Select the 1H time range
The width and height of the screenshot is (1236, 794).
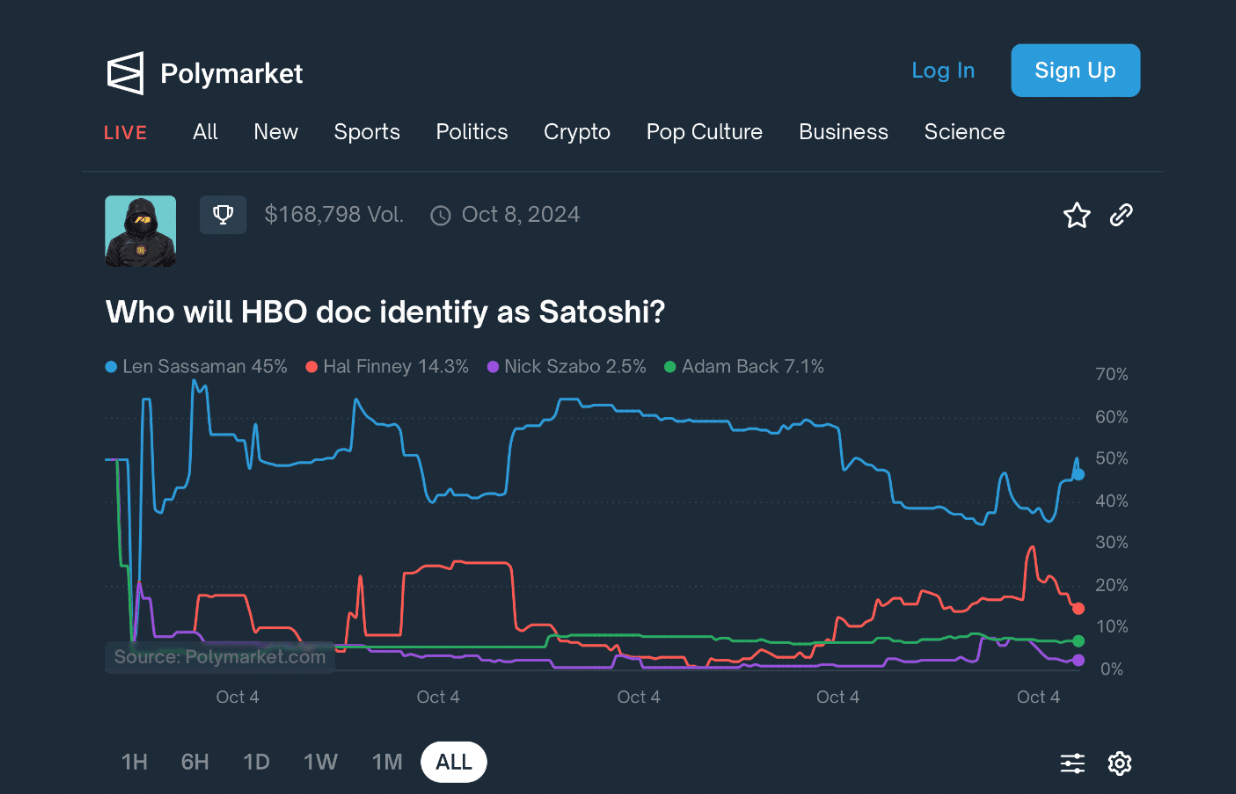(134, 762)
